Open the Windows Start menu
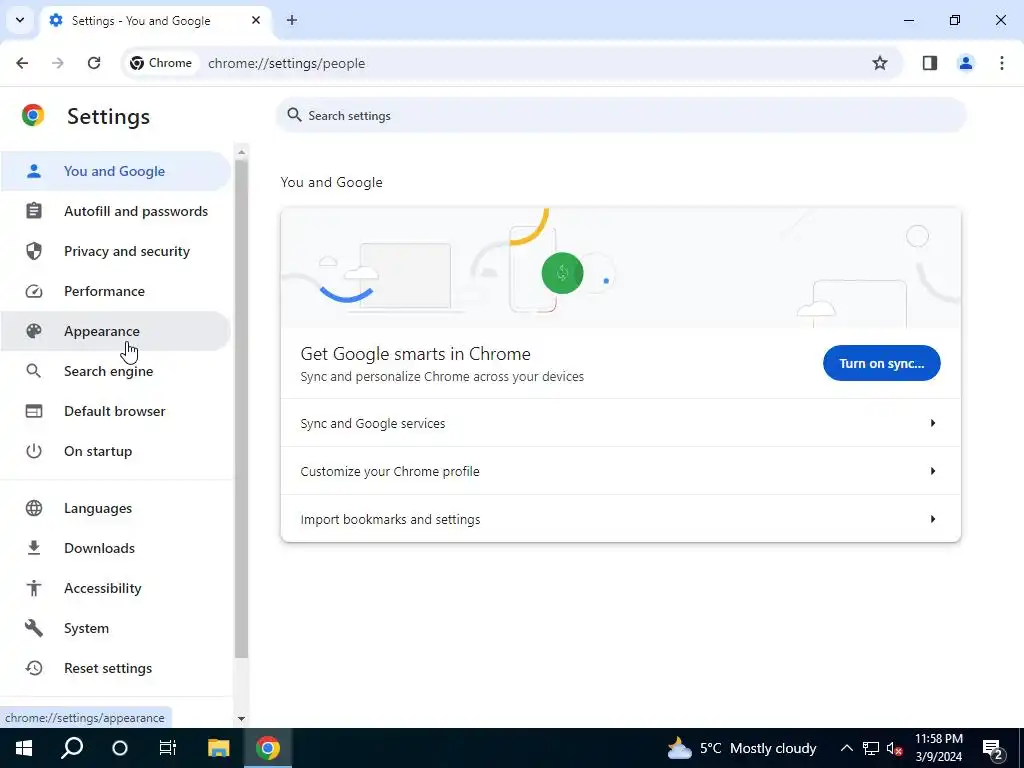Screen dimensions: 1024x768 coord(24,748)
